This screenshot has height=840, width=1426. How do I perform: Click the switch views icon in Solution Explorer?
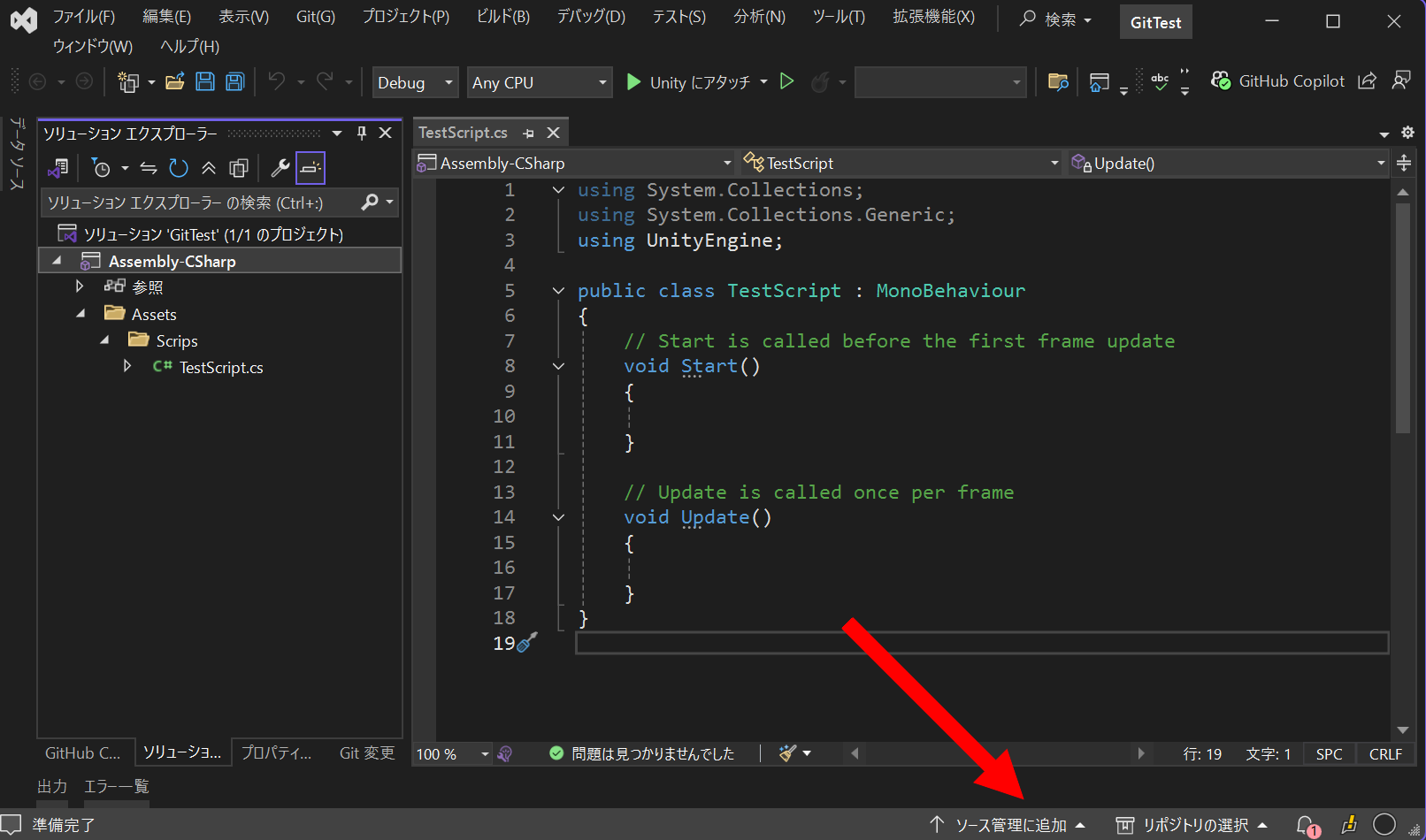(58, 168)
